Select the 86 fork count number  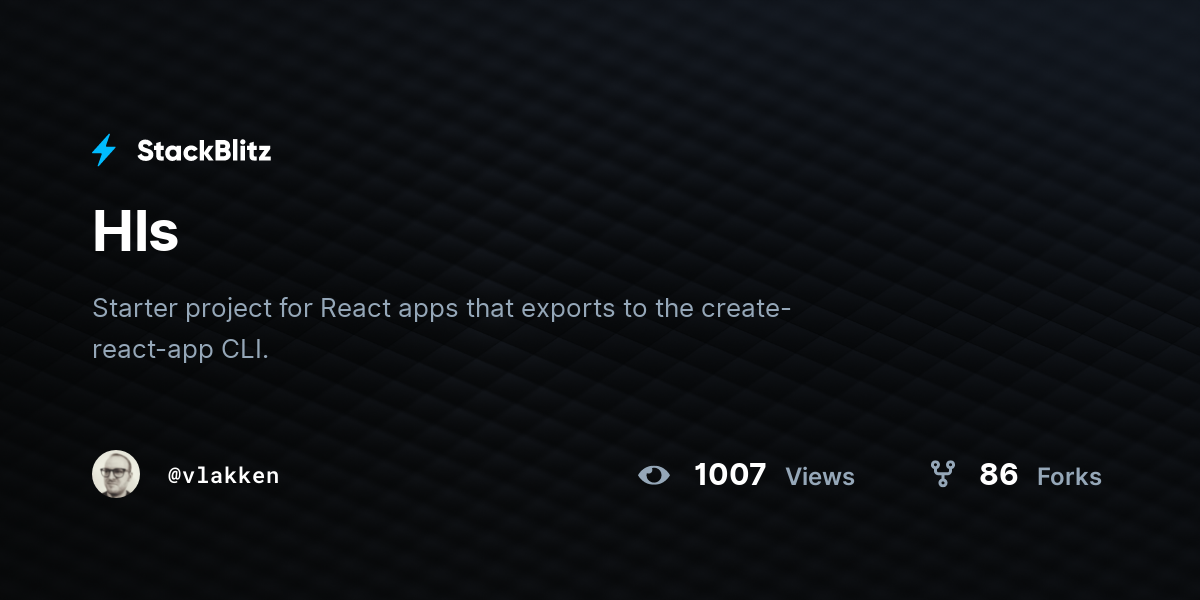(x=999, y=474)
